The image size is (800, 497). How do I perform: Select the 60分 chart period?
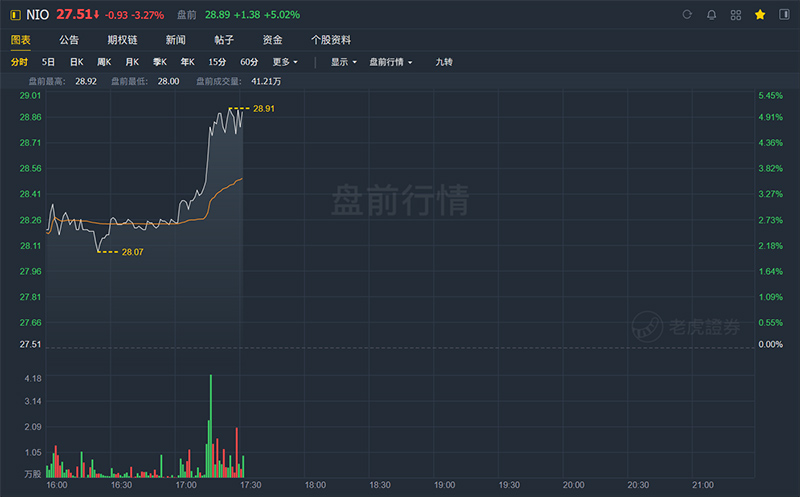click(x=249, y=62)
